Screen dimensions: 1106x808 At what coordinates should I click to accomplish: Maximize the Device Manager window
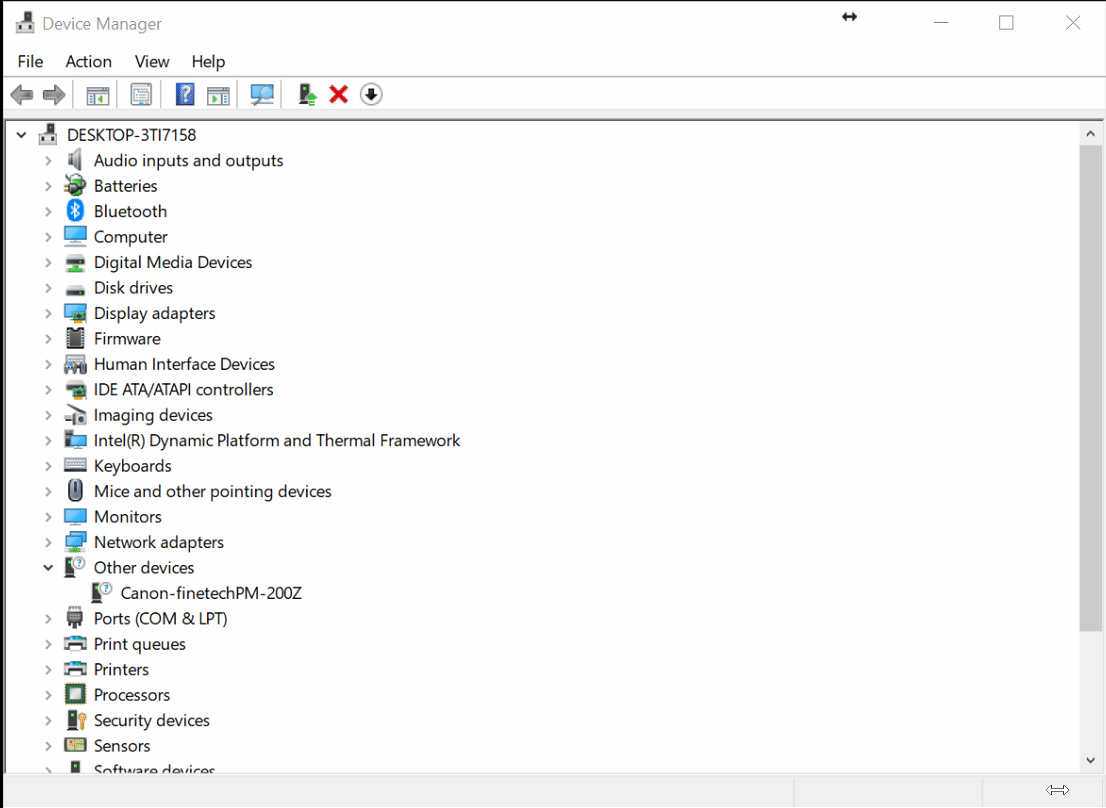tap(1007, 23)
